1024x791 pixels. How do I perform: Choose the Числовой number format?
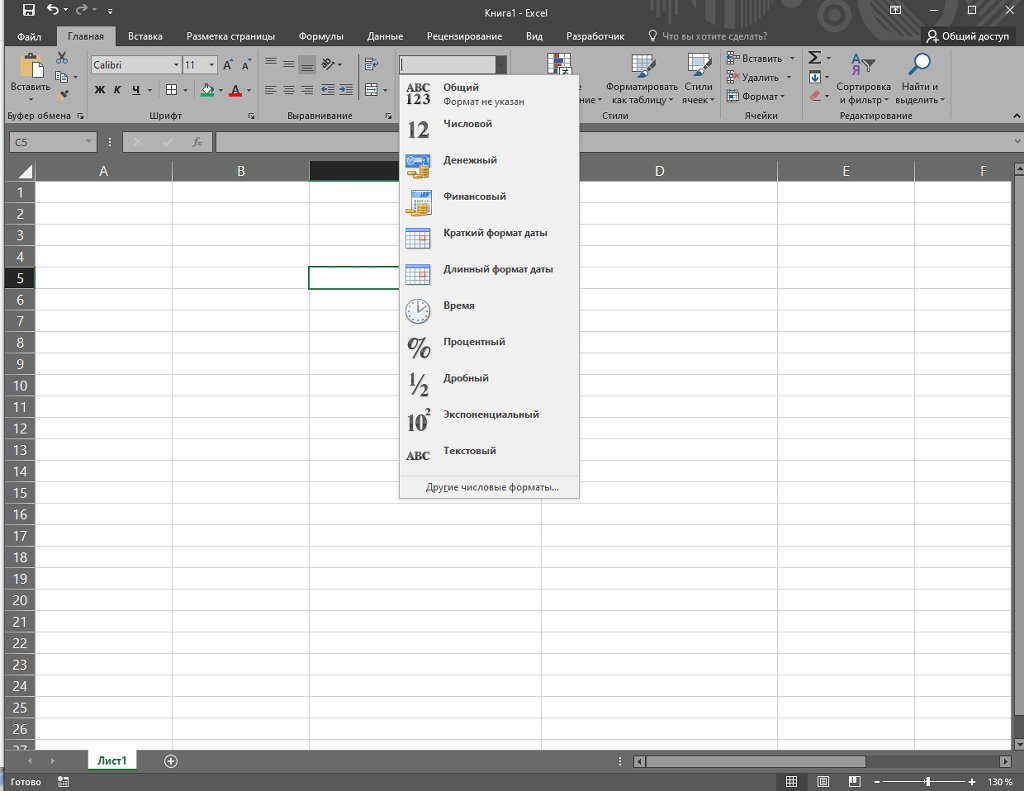(x=489, y=129)
